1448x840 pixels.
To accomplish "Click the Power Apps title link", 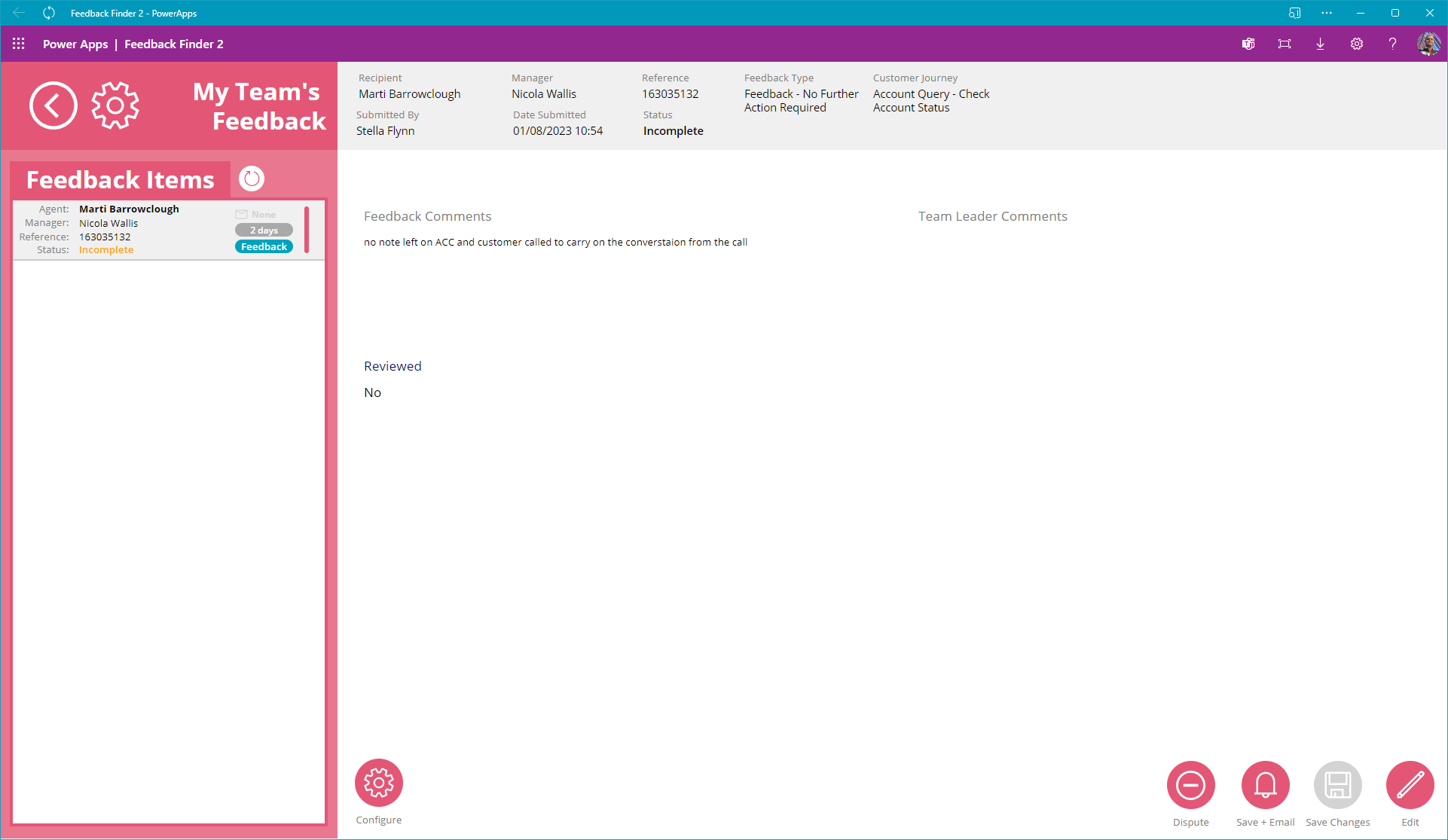I will click(x=75, y=44).
